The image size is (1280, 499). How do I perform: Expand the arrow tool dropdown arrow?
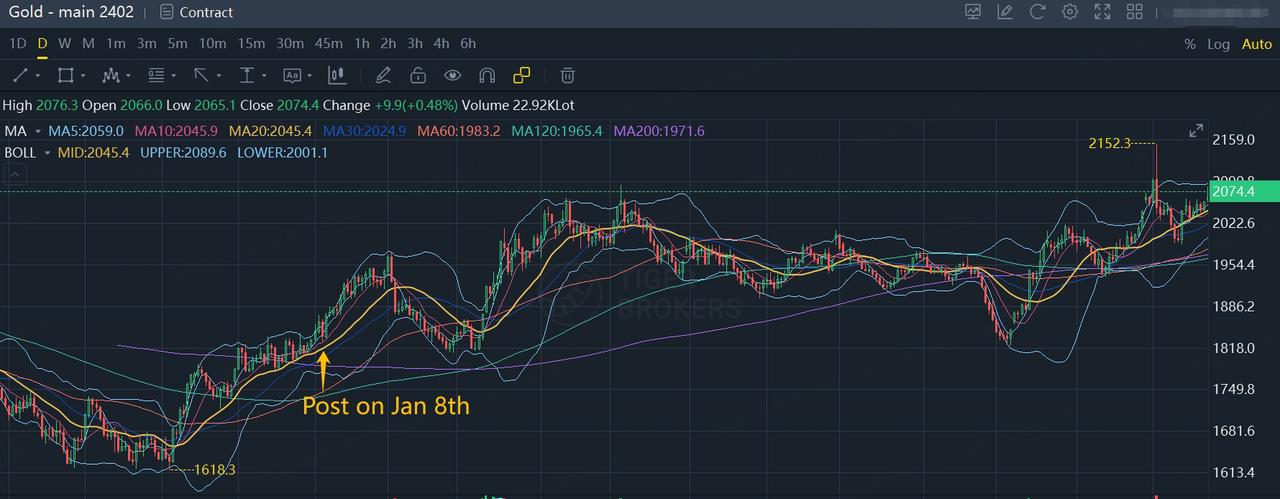click(x=219, y=75)
